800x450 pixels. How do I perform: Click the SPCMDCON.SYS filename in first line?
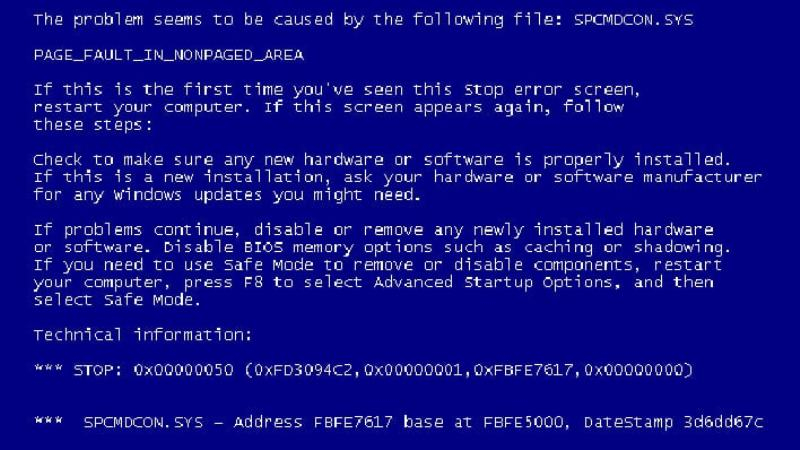pyautogui.click(x=633, y=20)
